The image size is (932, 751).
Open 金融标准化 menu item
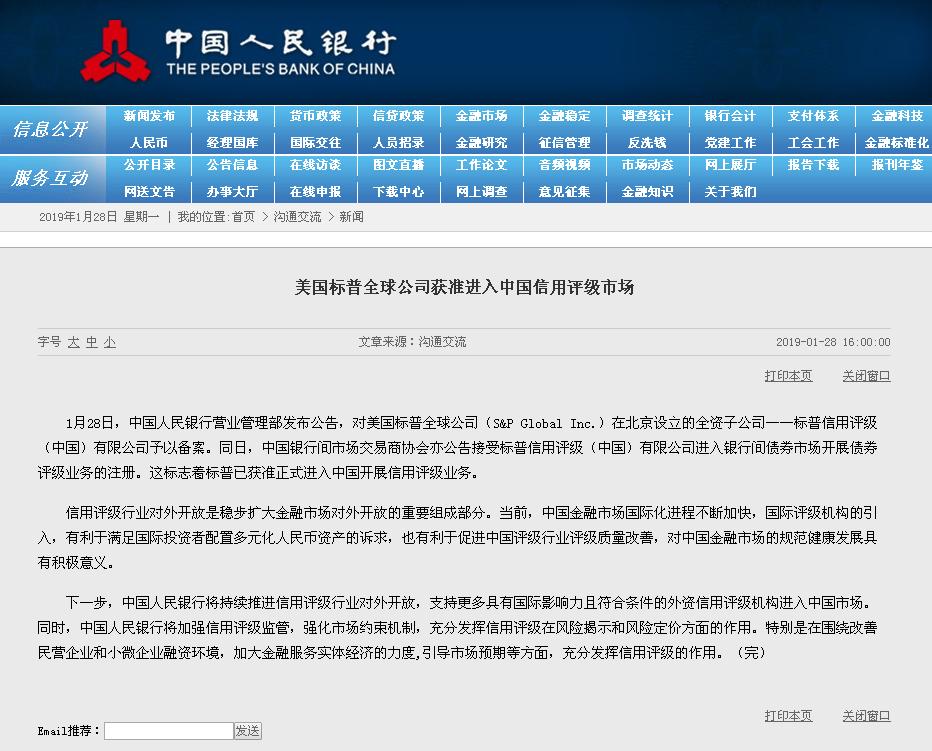[896, 143]
